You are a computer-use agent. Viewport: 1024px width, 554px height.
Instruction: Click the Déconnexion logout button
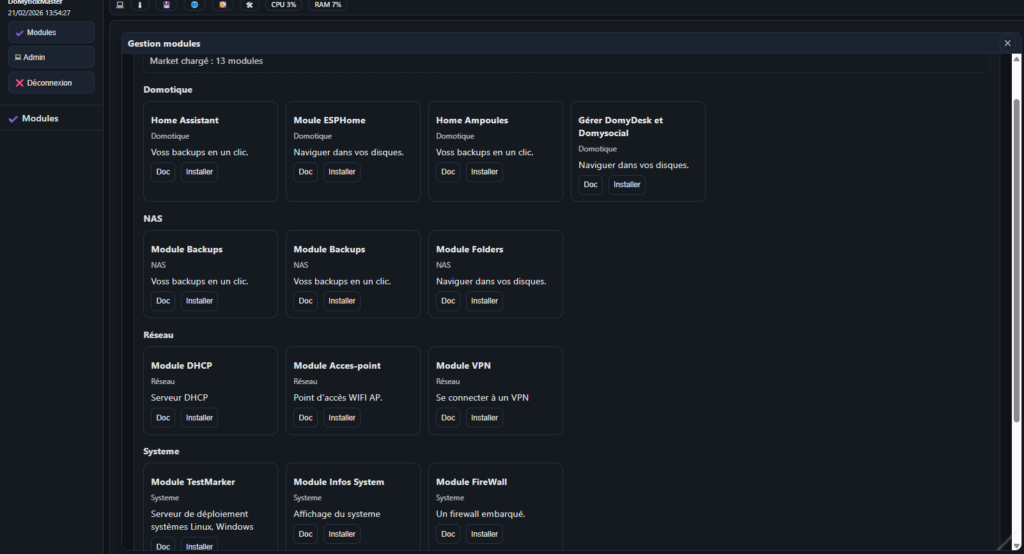pyautogui.click(x=51, y=83)
